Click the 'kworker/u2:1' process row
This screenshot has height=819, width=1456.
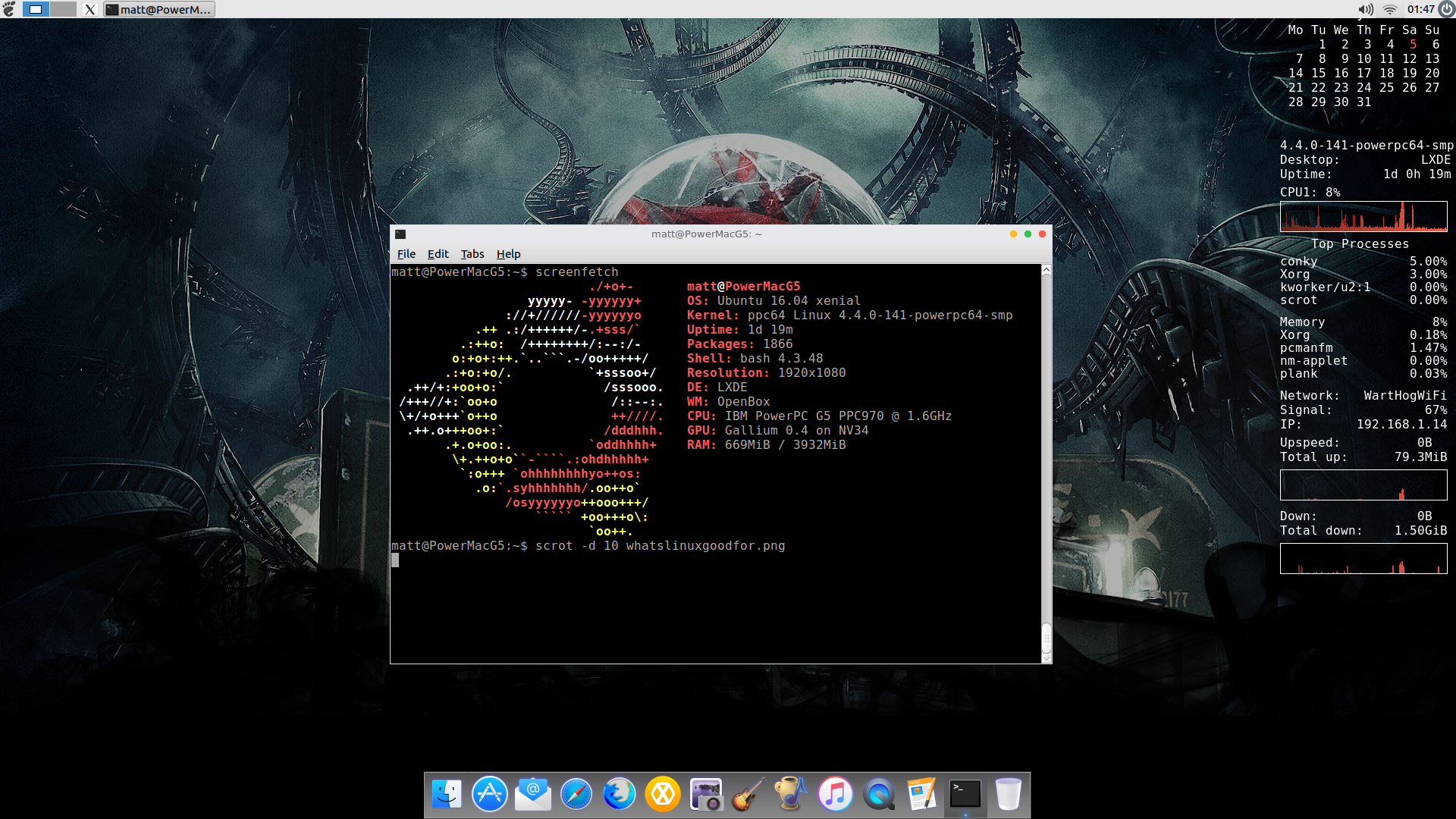[1363, 287]
